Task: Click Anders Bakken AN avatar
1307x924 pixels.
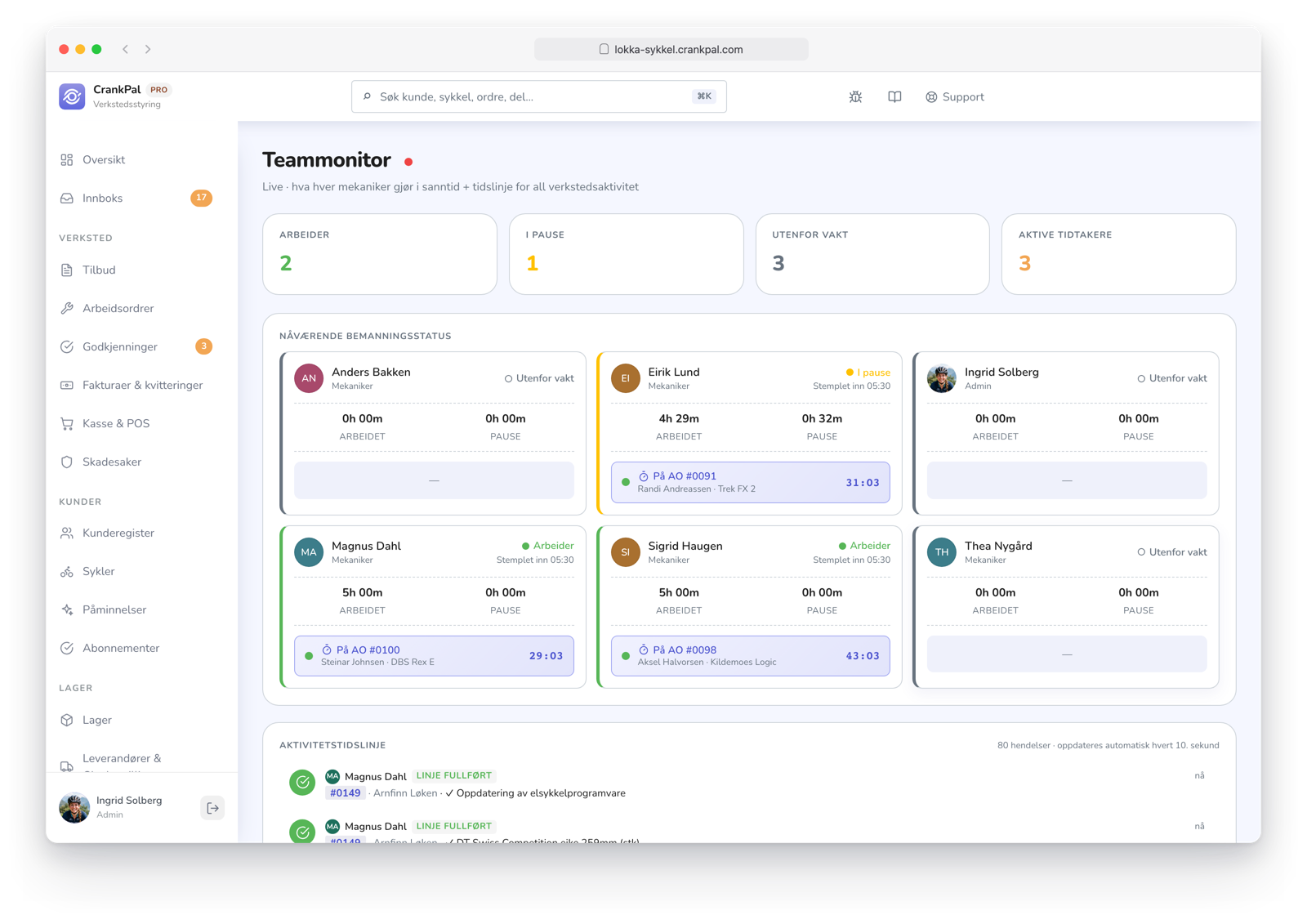Action: pos(309,378)
